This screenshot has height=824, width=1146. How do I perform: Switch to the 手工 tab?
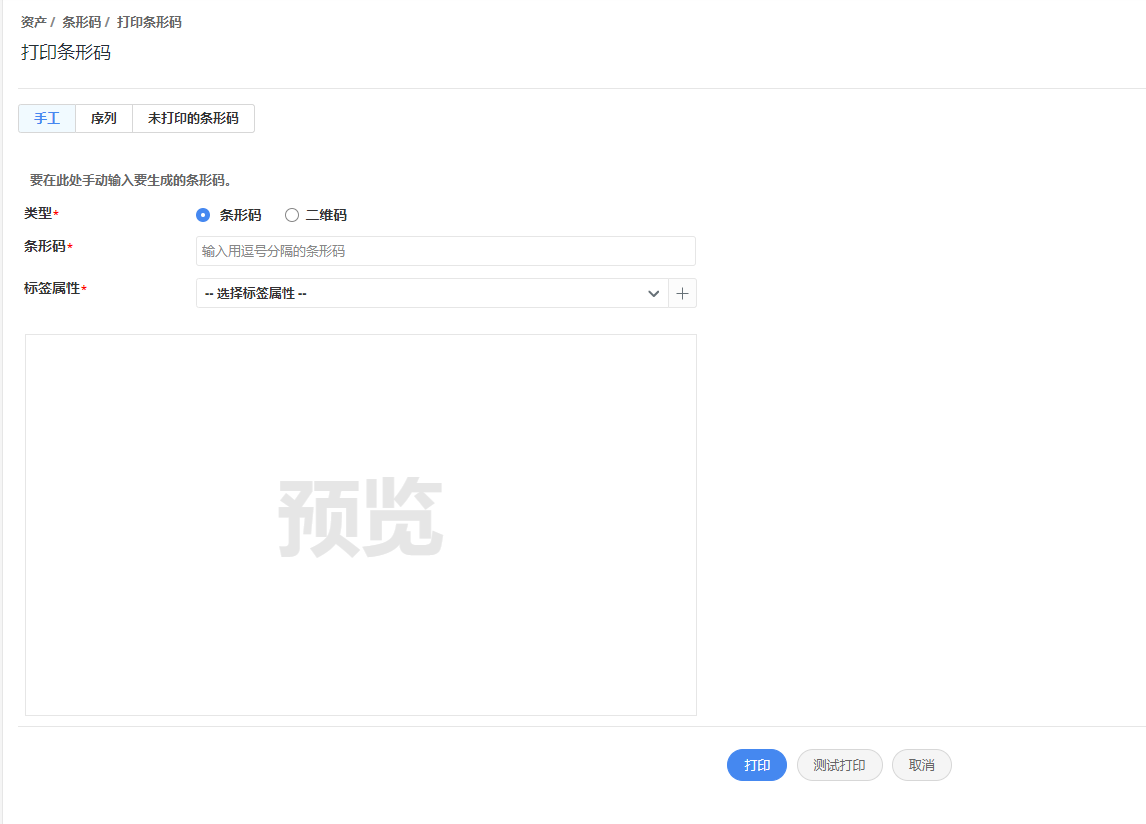[47, 118]
